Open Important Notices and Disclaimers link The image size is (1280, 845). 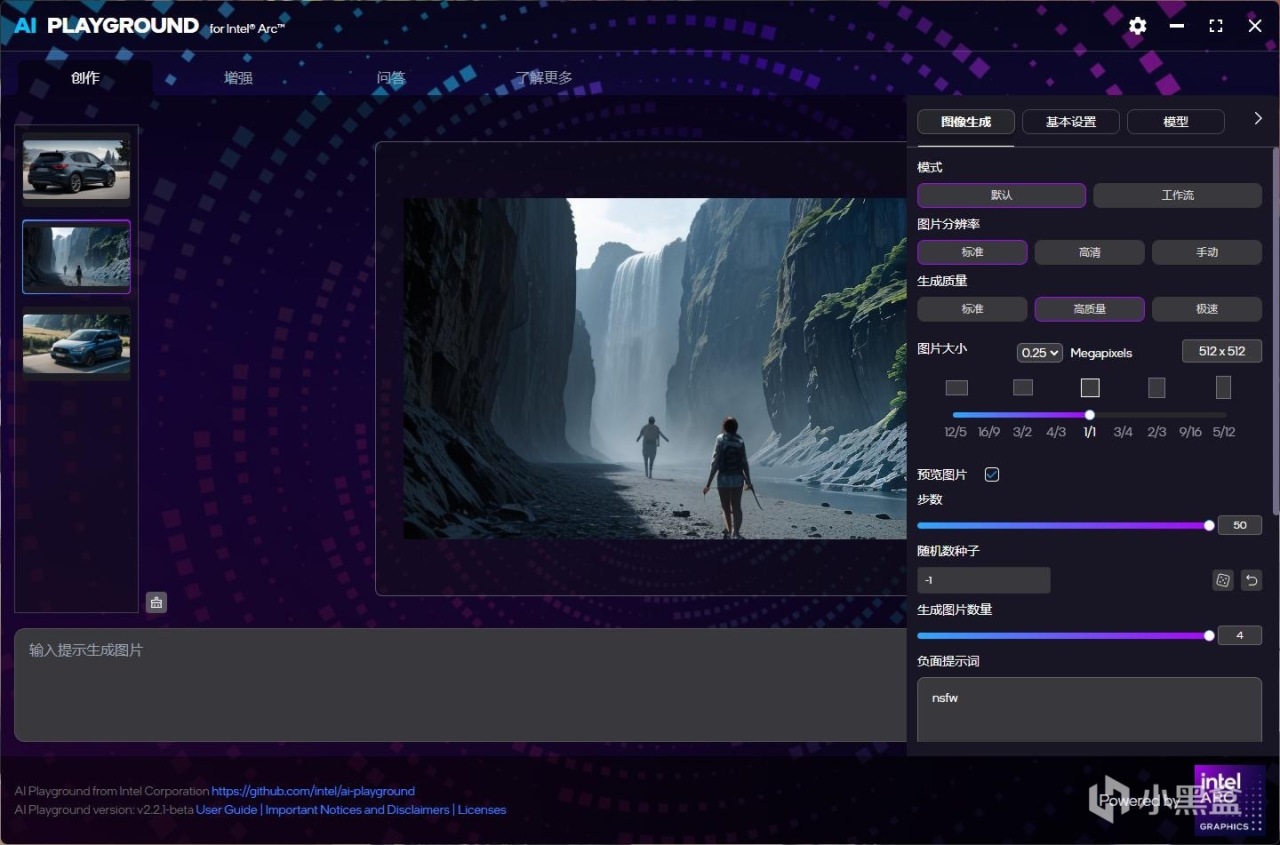pos(357,810)
